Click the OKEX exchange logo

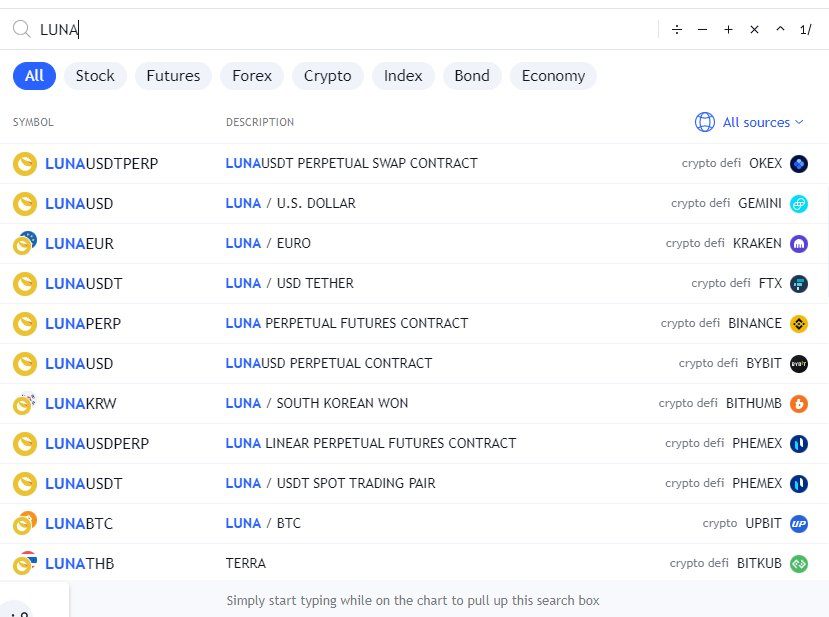(x=799, y=164)
